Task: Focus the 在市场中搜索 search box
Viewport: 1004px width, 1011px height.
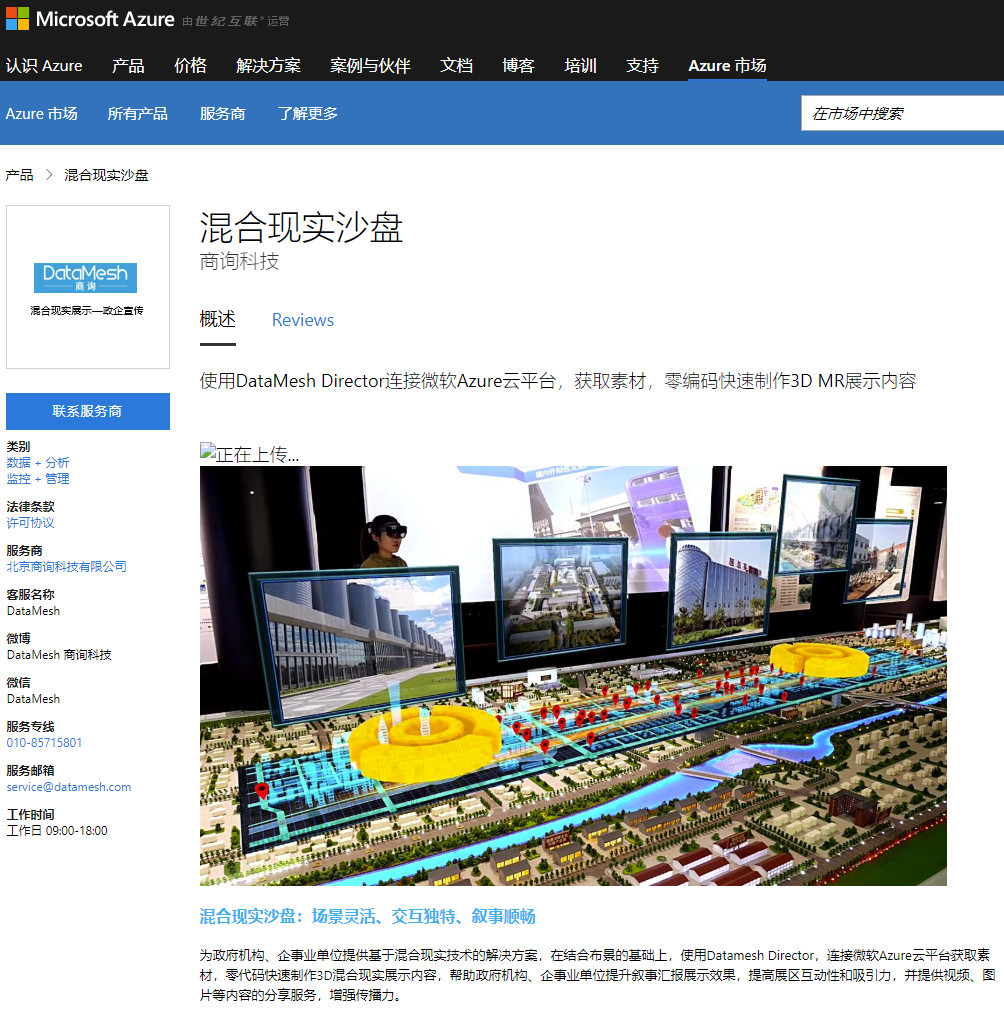Action: click(x=902, y=113)
